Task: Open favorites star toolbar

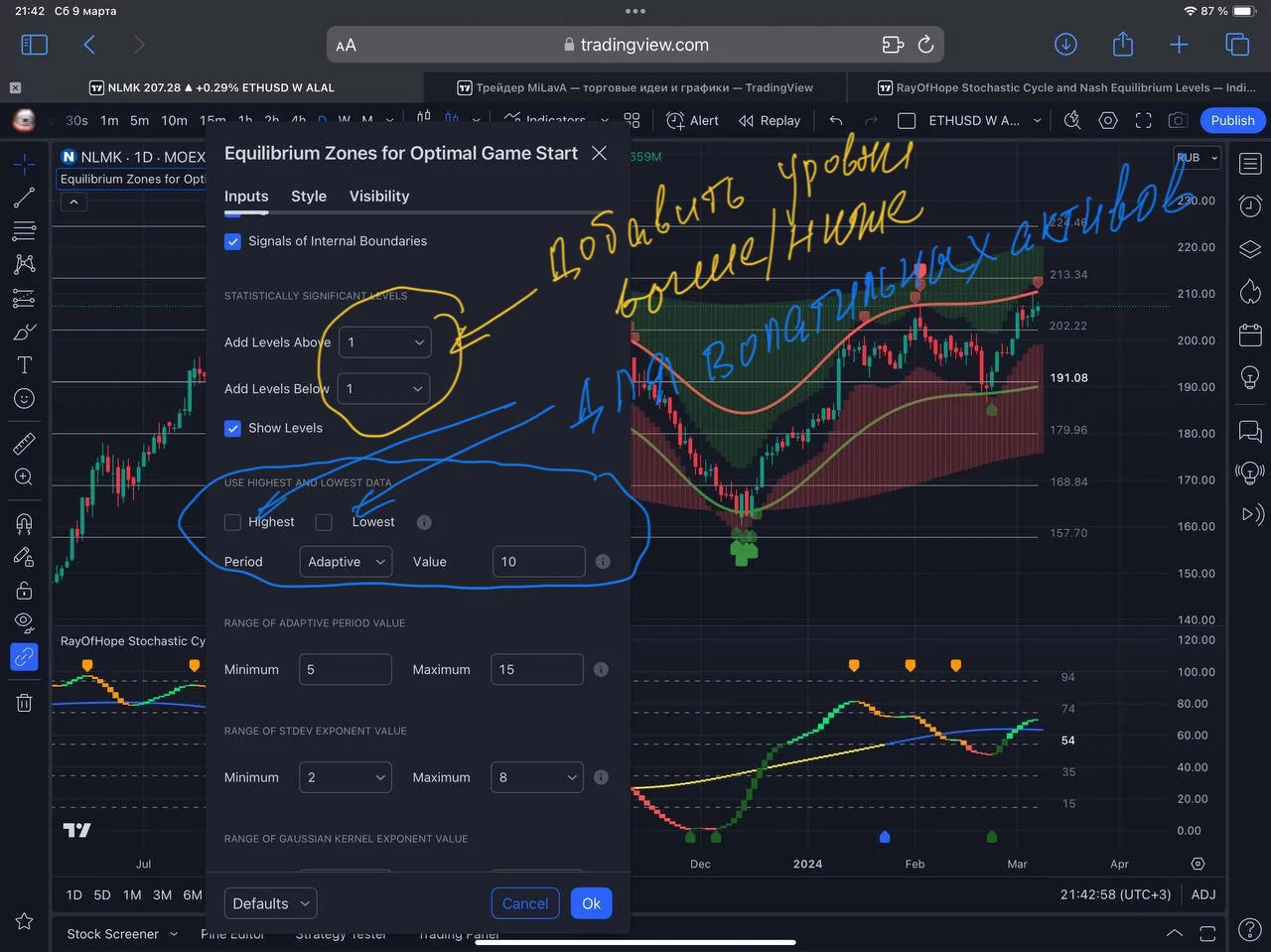Action: (25, 921)
